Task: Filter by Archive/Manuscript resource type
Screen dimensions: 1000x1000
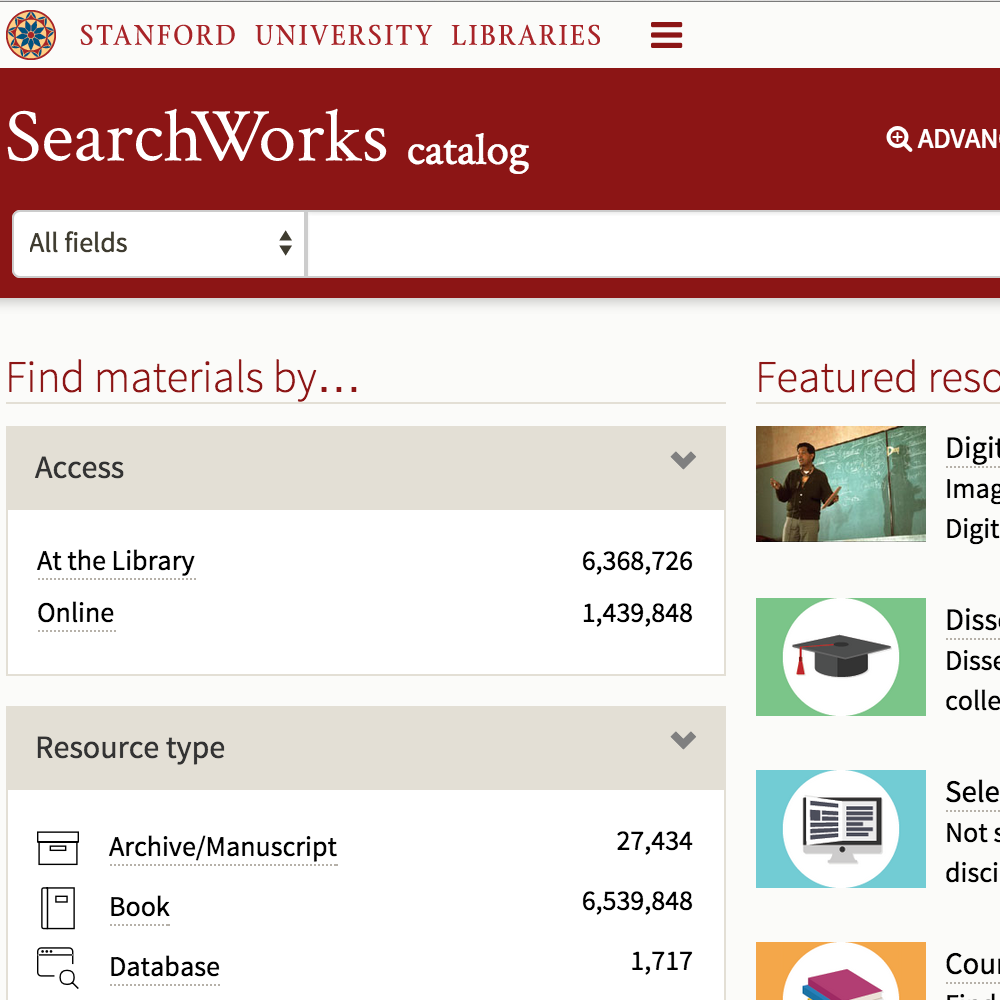Action: pyautogui.click(x=223, y=848)
